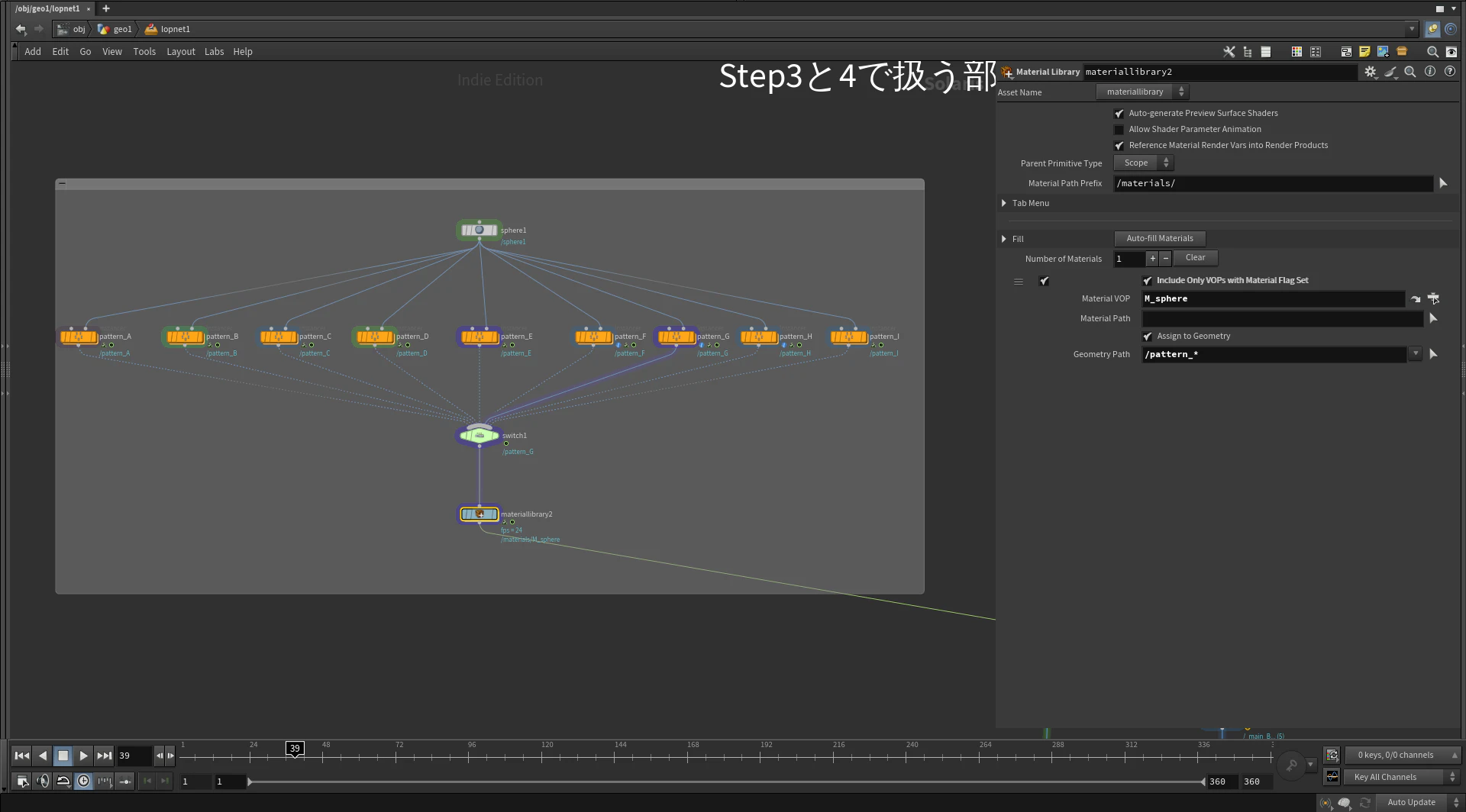Open Key All Channels dropdown

(x=1402, y=777)
